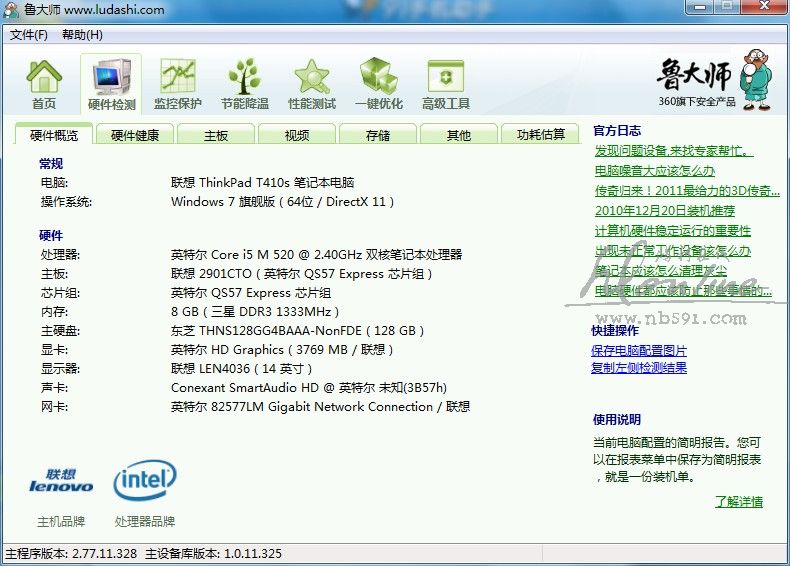The image size is (790, 566).
Task: Open link 2010年12月20日装机推荐
Action: [665, 211]
